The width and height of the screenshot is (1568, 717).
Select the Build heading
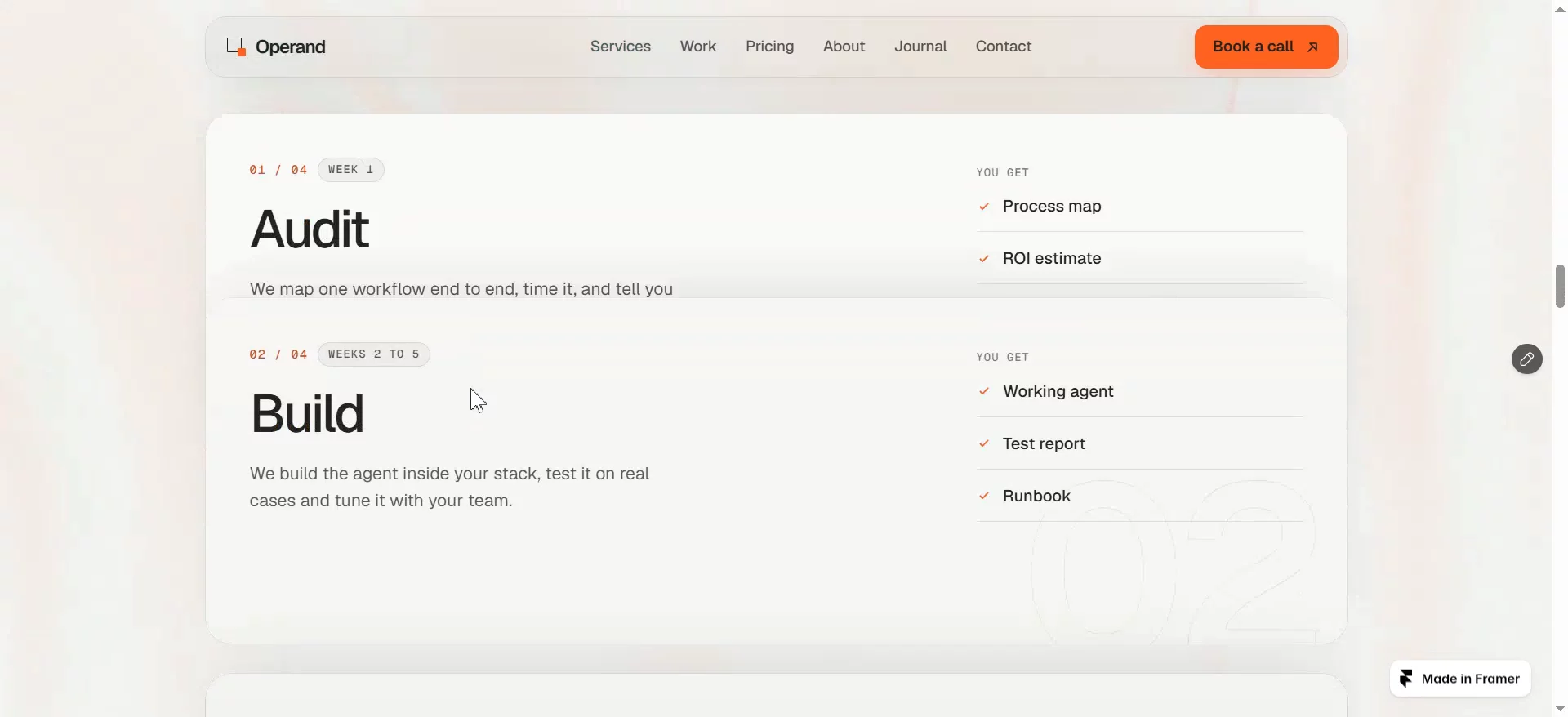pyautogui.click(x=307, y=413)
